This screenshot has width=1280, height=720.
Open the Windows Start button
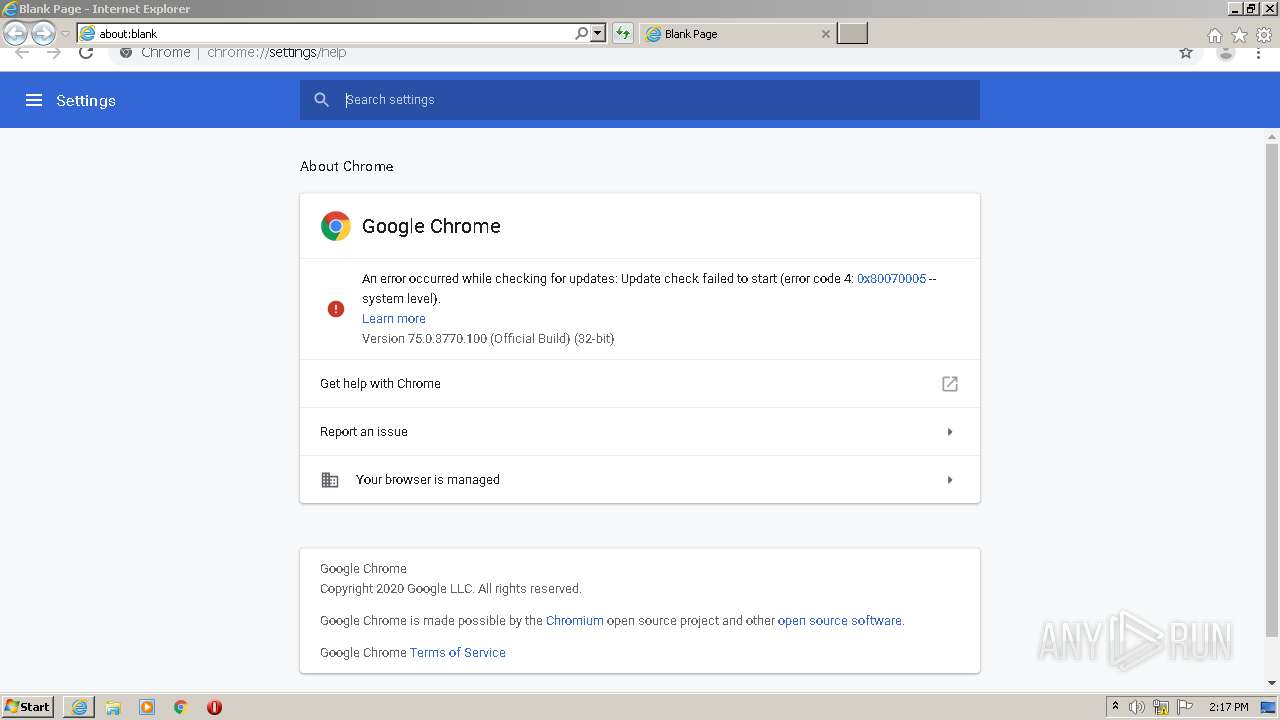point(28,707)
